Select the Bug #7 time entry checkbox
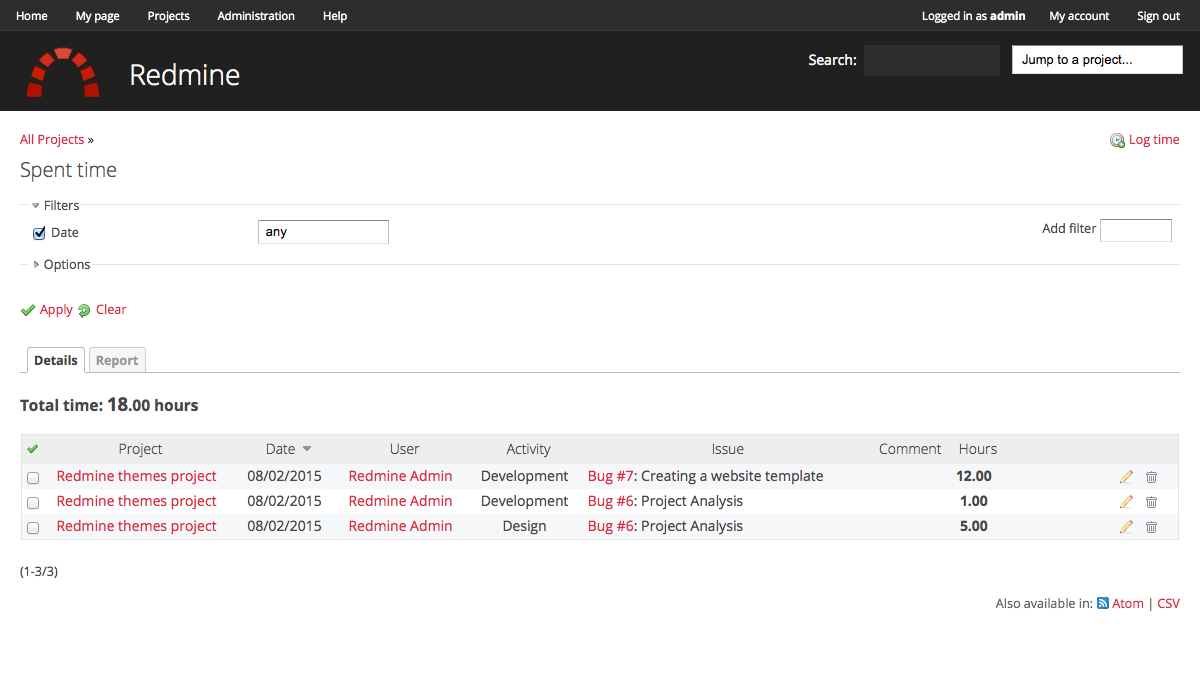 33,477
